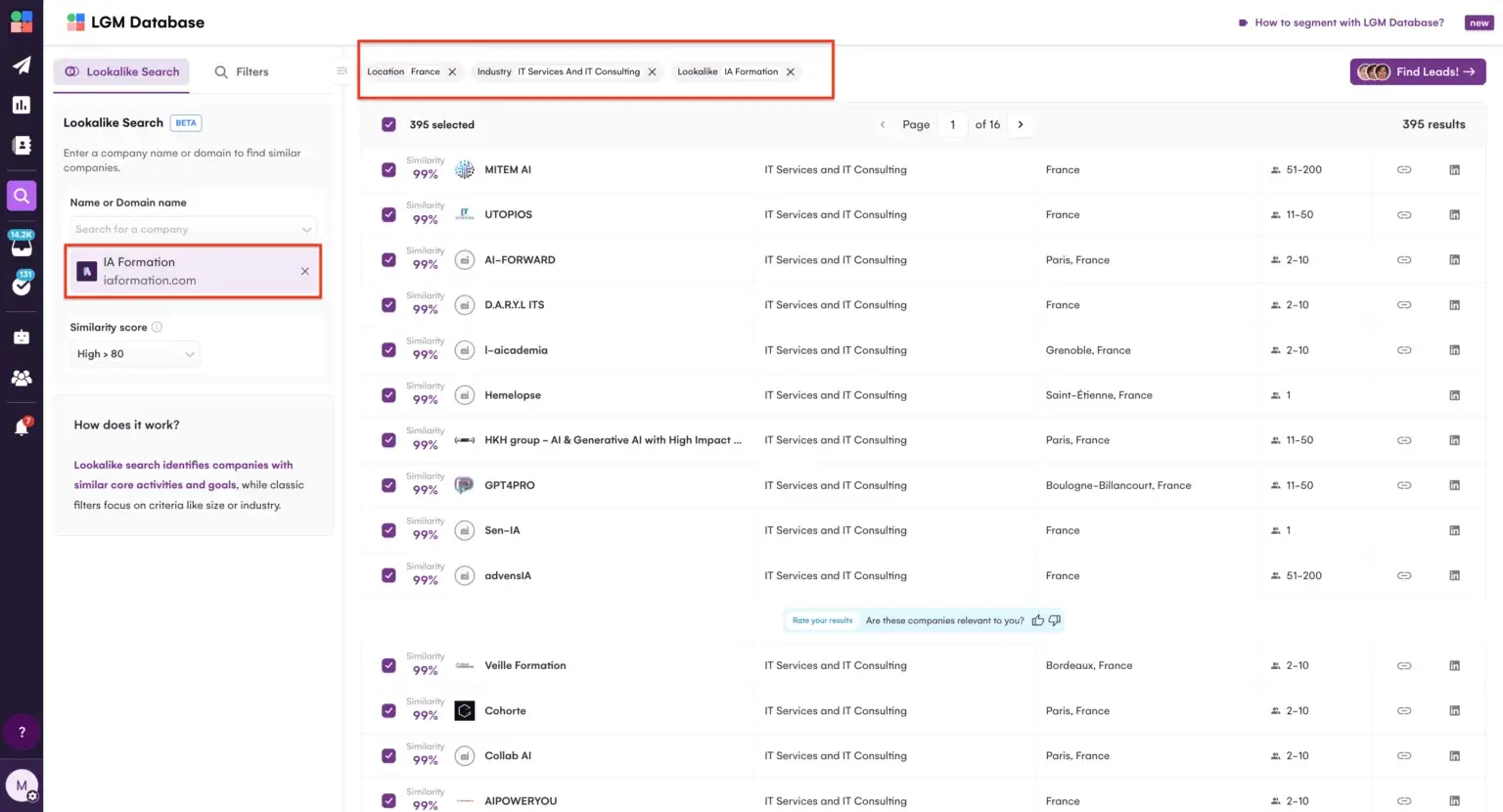The height and width of the screenshot is (812, 1503).
Task: Click the page number 1 input field
Action: (952, 124)
